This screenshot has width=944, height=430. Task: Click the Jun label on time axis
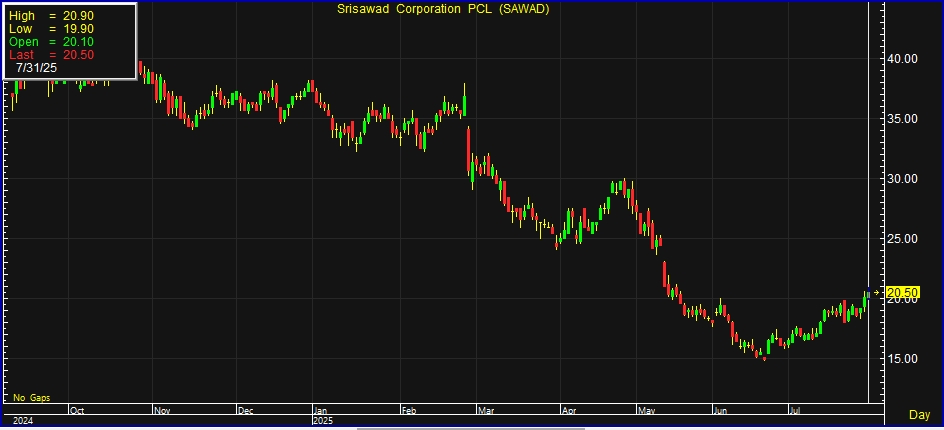pyautogui.click(x=722, y=411)
